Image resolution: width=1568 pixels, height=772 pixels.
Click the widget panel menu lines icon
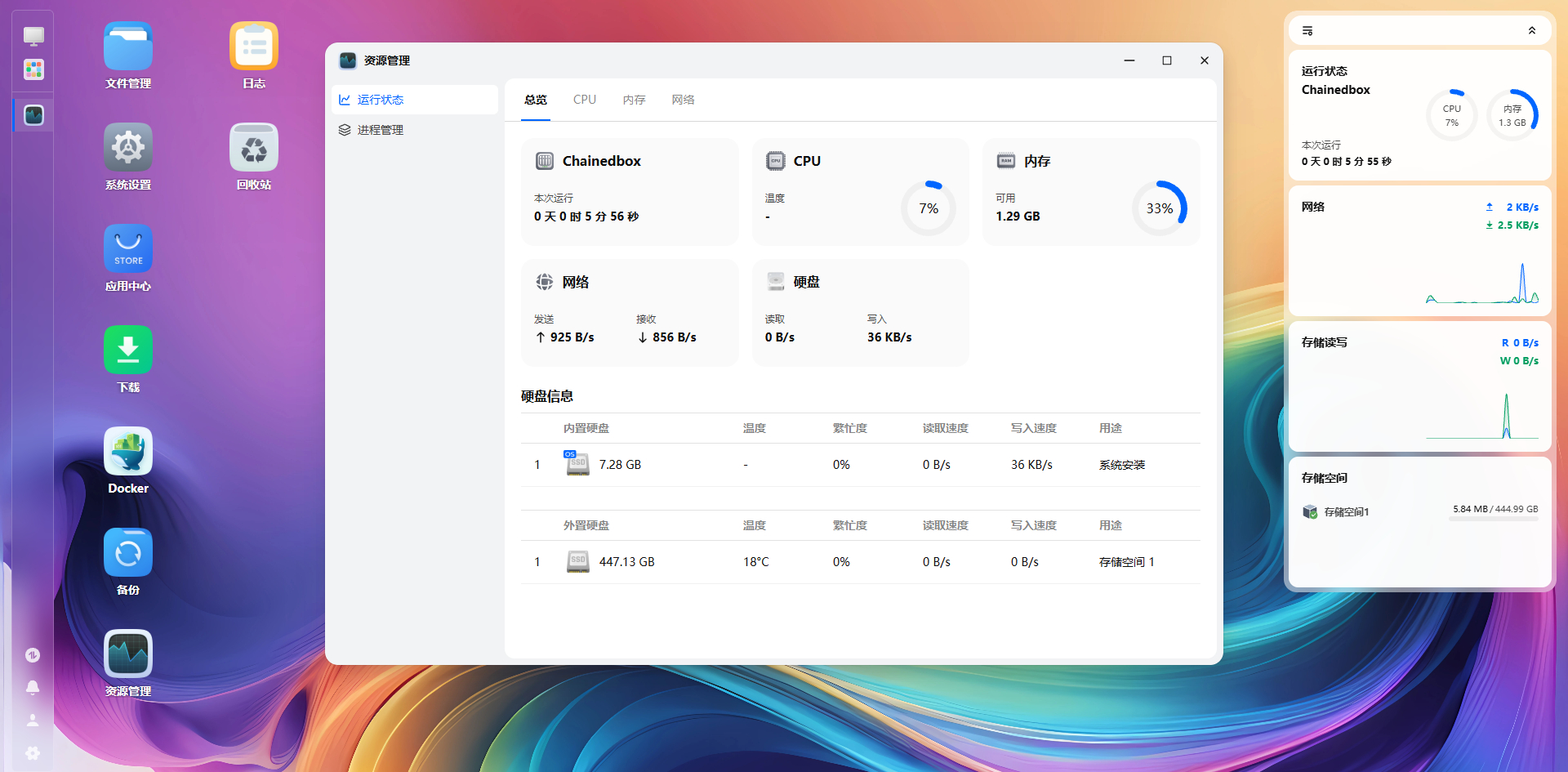point(1307,31)
